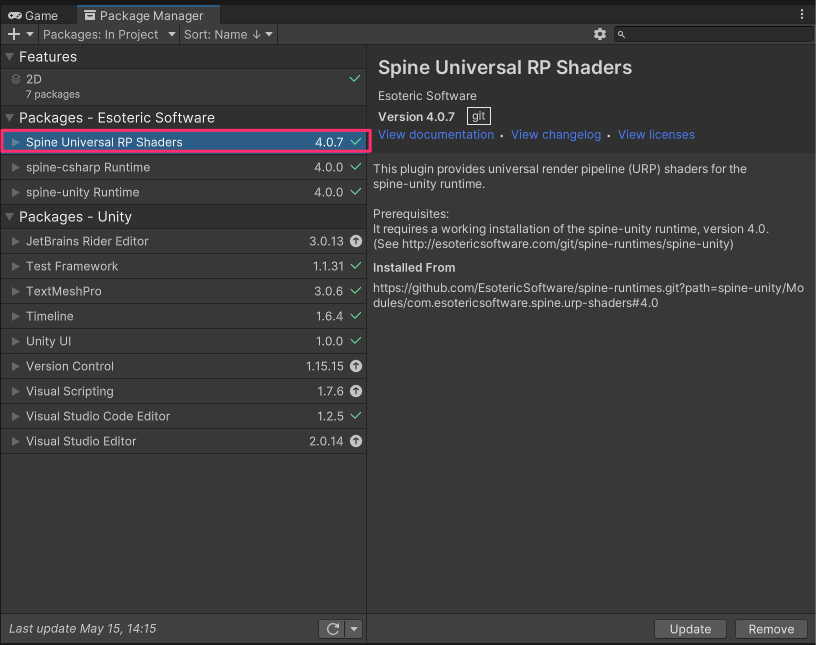
Task: Click the Remove button
Action: (771, 629)
